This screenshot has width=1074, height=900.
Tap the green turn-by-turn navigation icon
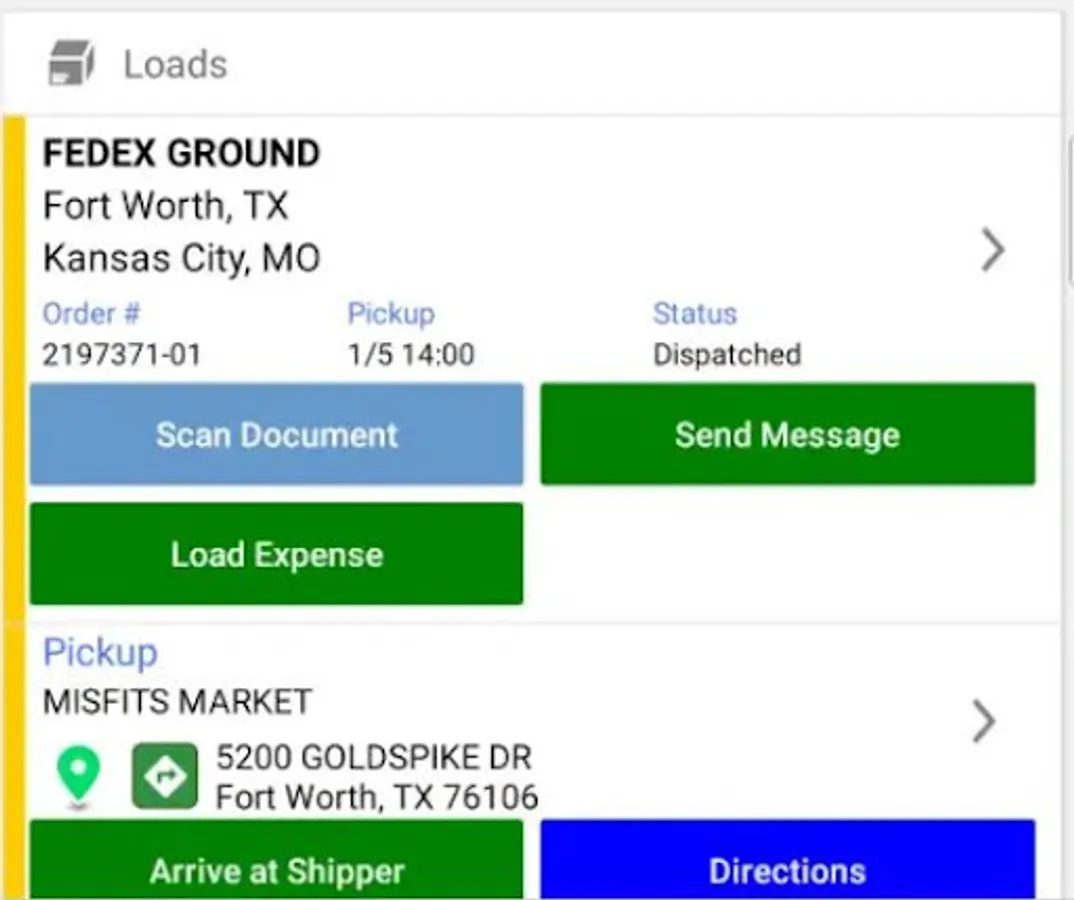pos(165,776)
